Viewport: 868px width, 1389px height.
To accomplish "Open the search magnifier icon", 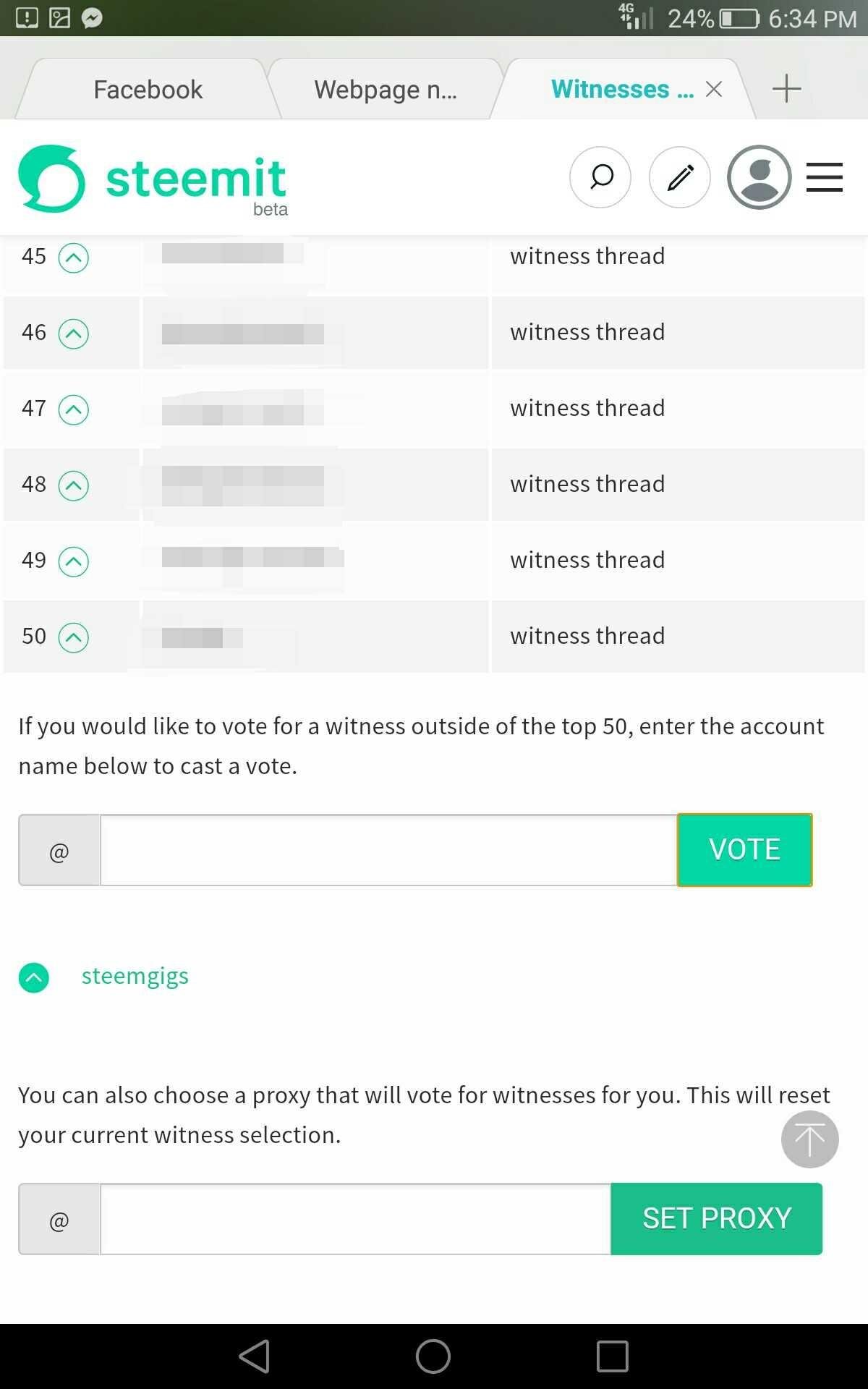I will [x=600, y=177].
